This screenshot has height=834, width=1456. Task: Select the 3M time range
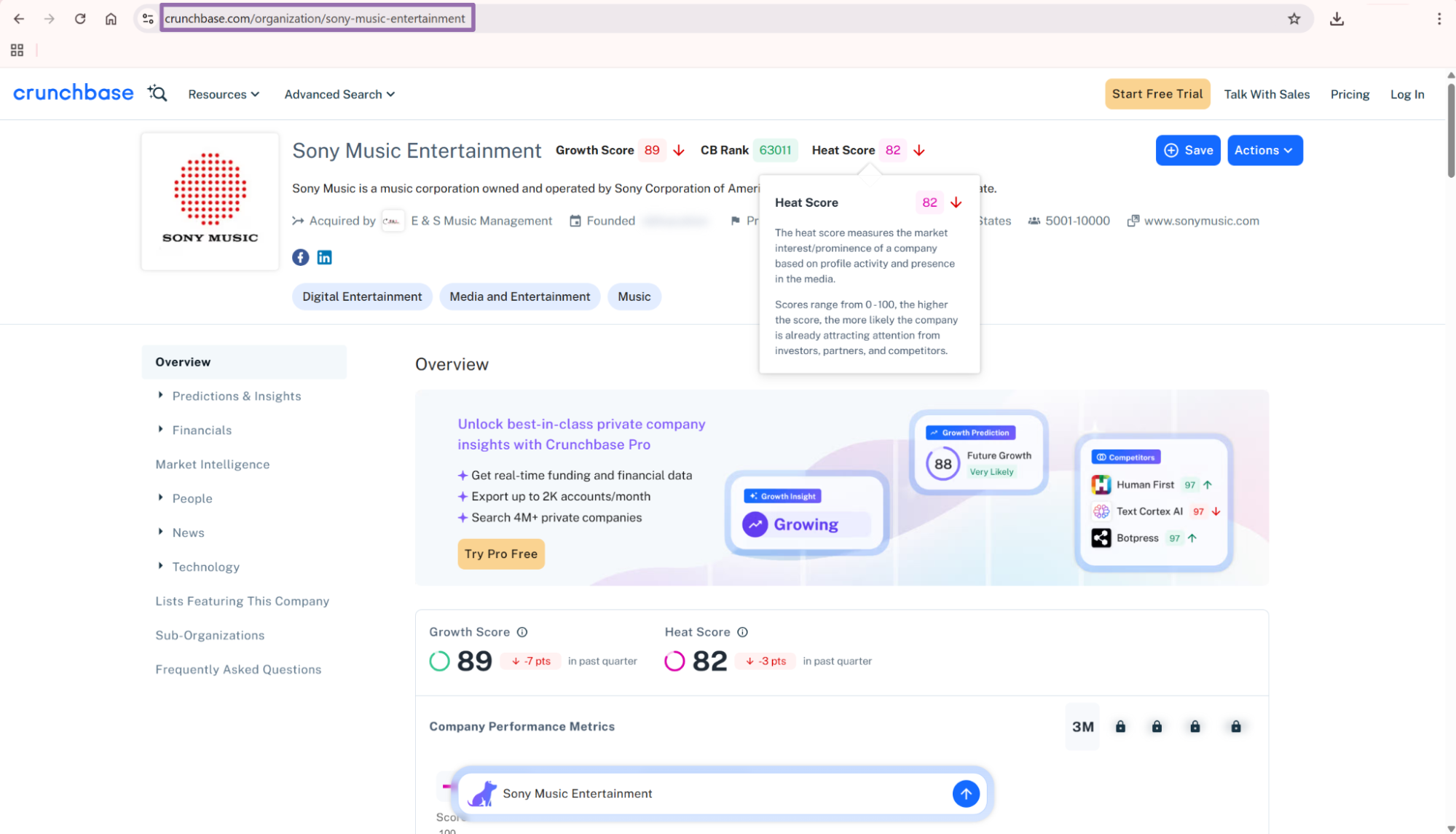tap(1082, 727)
